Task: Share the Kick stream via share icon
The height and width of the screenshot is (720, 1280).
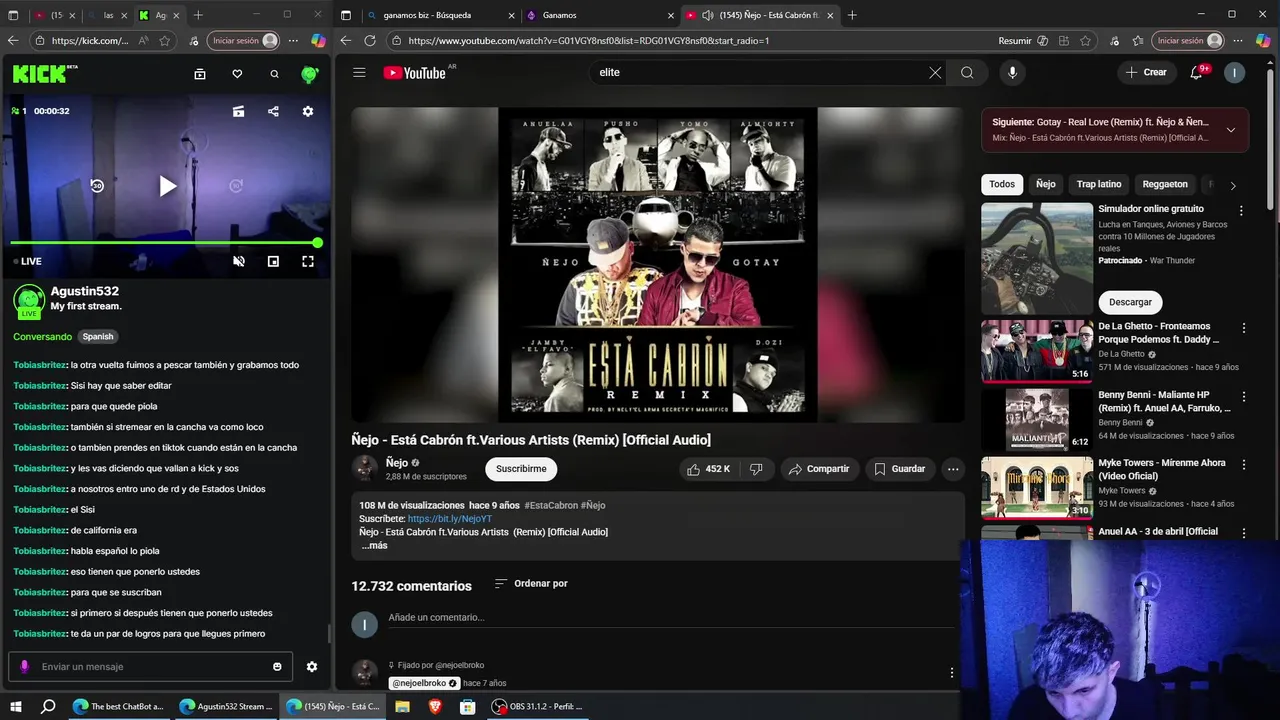Action: [273, 111]
